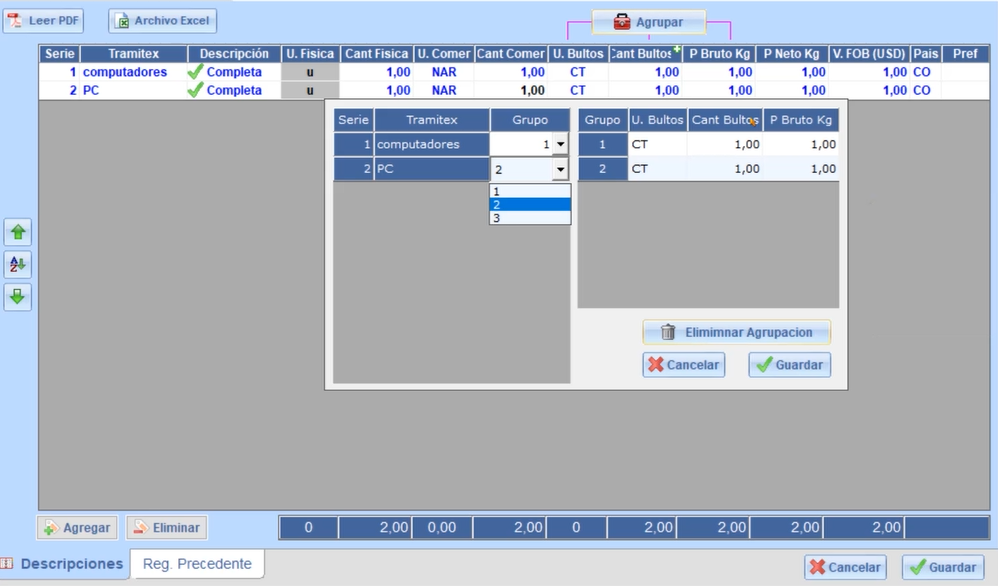Click the A-Z sort icon
The image size is (998, 586).
(18, 265)
